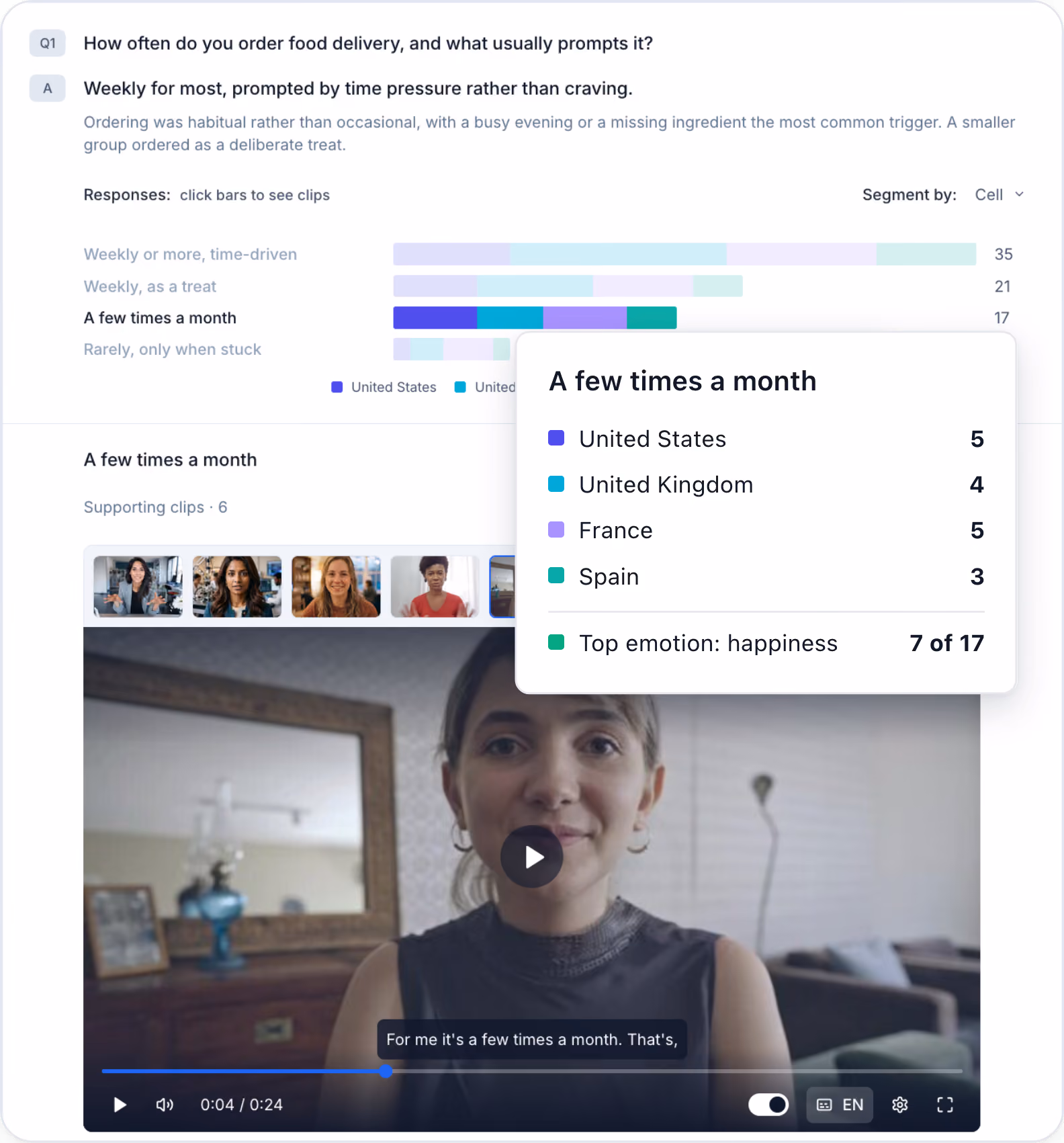Mute the video with the speaker icon
Image resolution: width=1064 pixels, height=1143 pixels.
pos(165,1105)
